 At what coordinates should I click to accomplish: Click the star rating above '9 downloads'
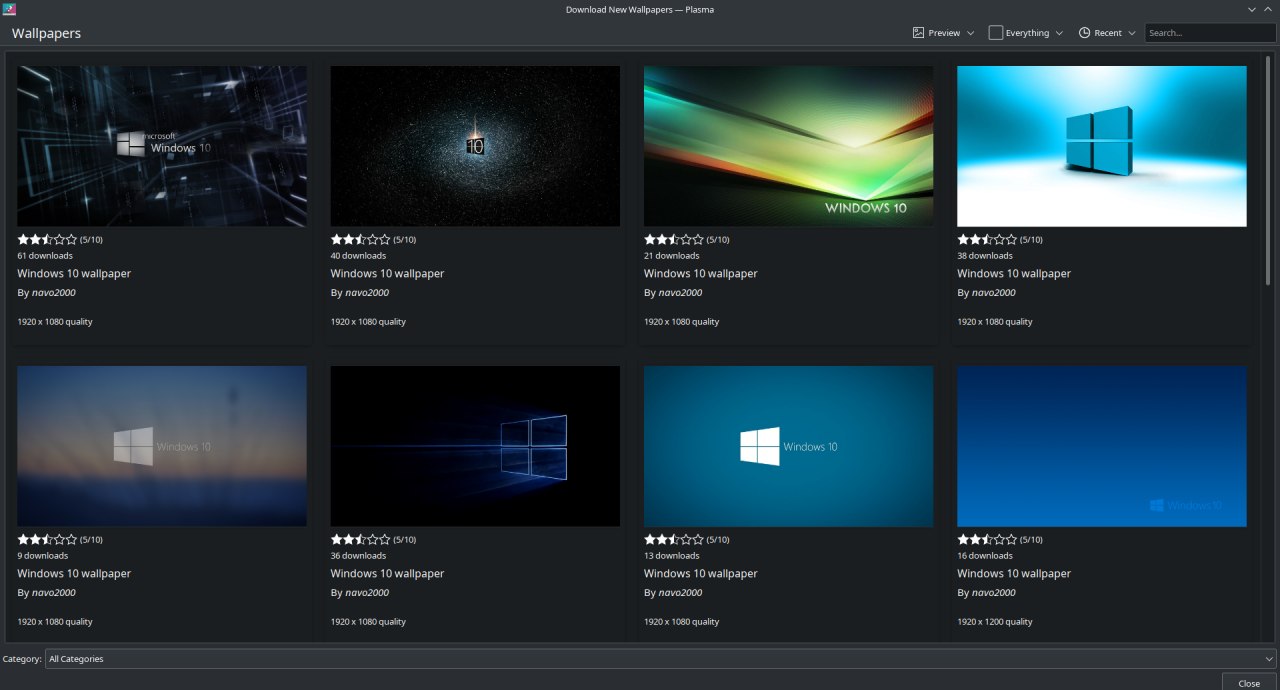click(x=47, y=539)
